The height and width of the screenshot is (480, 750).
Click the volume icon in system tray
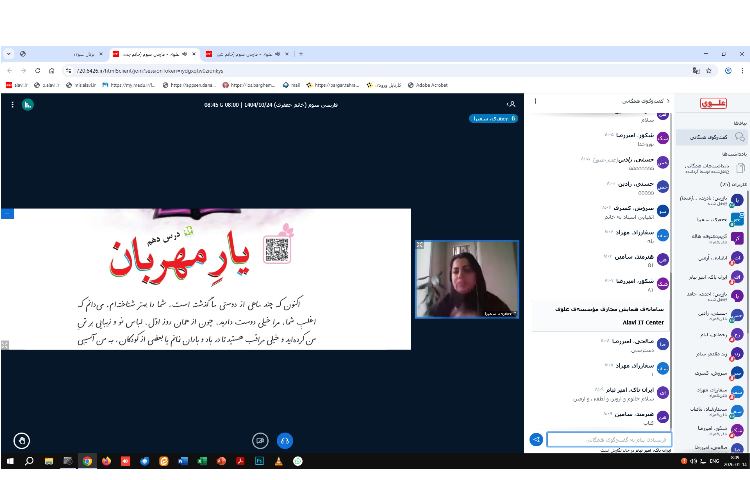(693, 461)
